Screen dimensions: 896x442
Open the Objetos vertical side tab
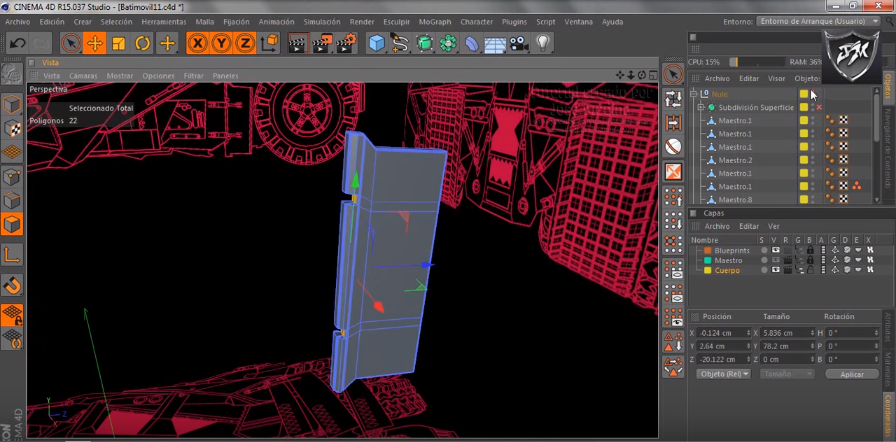(888, 85)
